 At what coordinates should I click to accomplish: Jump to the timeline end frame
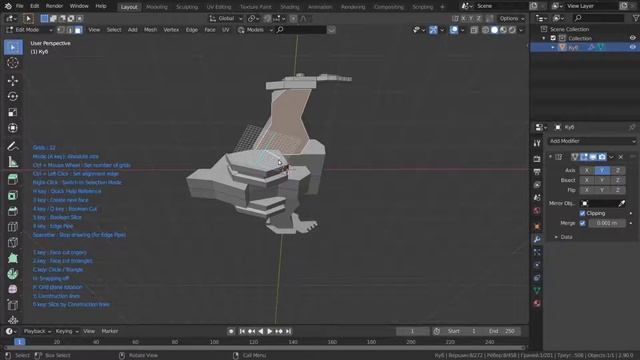[x=289, y=331]
